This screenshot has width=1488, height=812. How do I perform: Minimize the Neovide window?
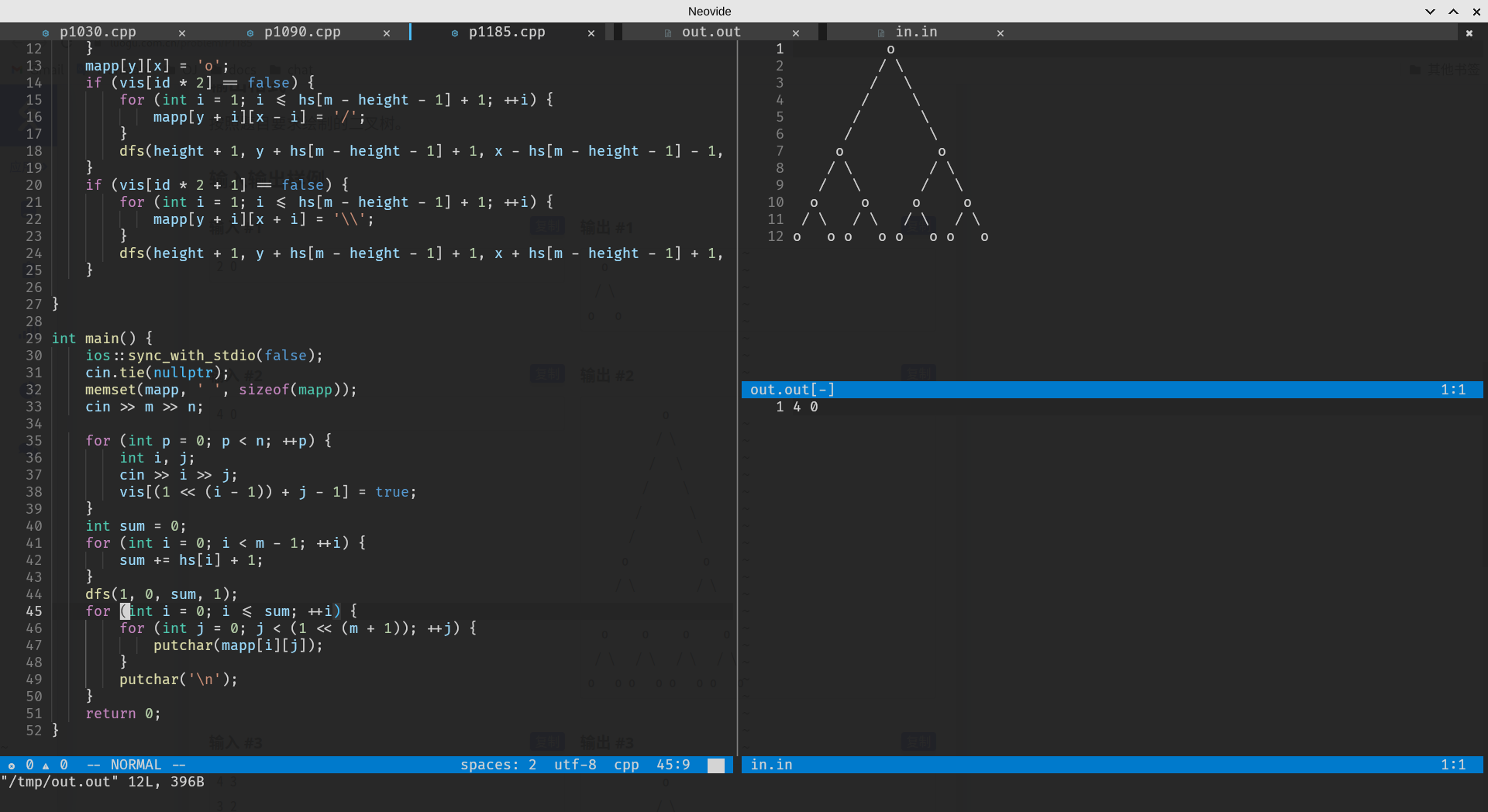click(x=1430, y=11)
